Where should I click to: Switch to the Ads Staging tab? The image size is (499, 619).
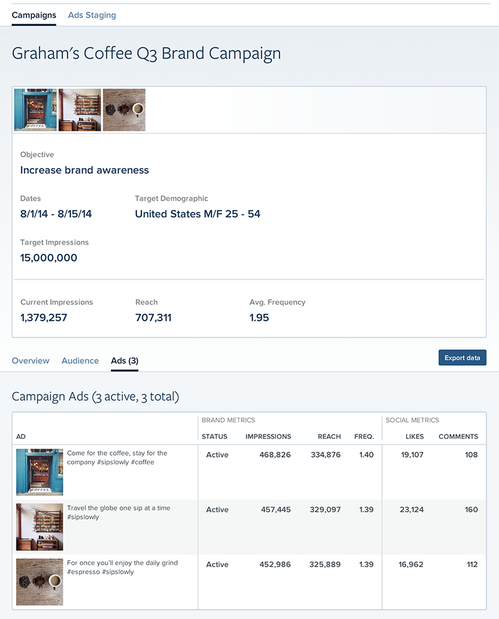92,15
